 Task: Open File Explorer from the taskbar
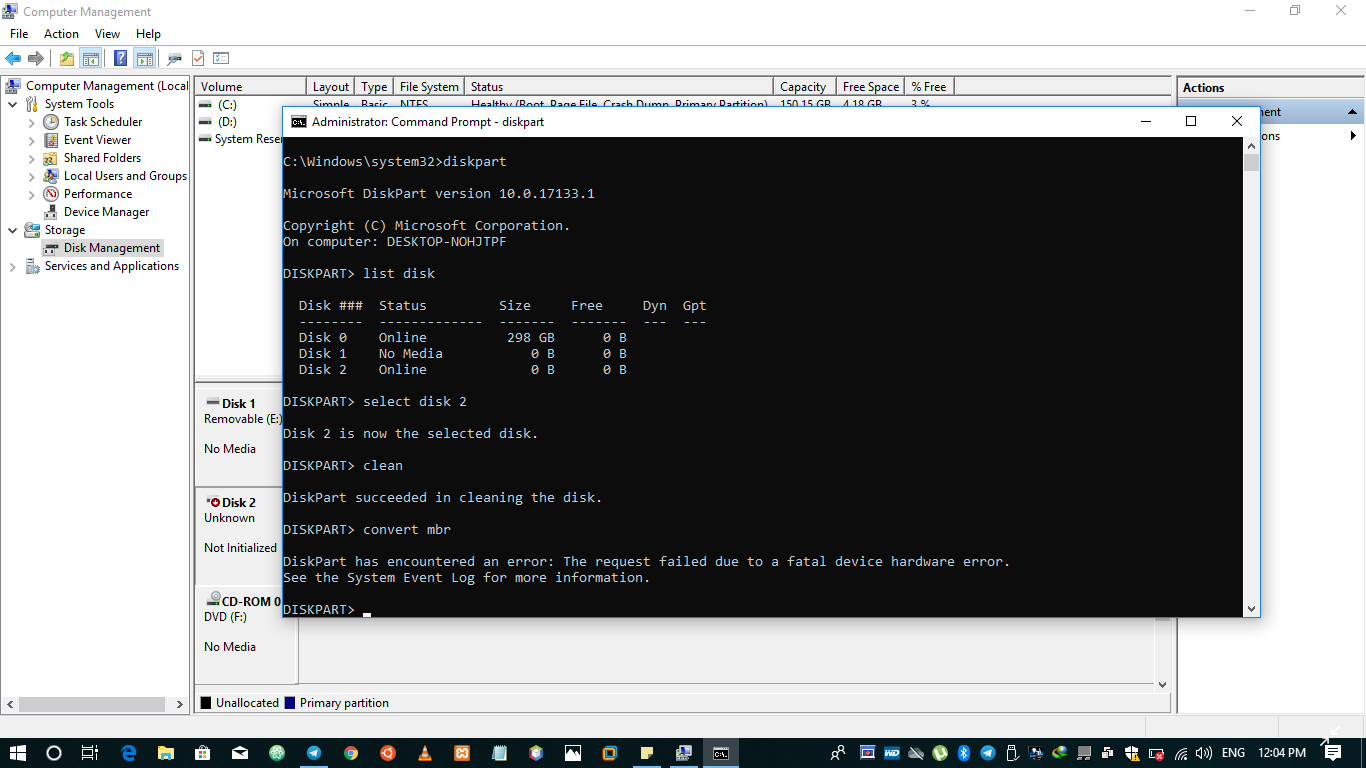pyautogui.click(x=166, y=753)
